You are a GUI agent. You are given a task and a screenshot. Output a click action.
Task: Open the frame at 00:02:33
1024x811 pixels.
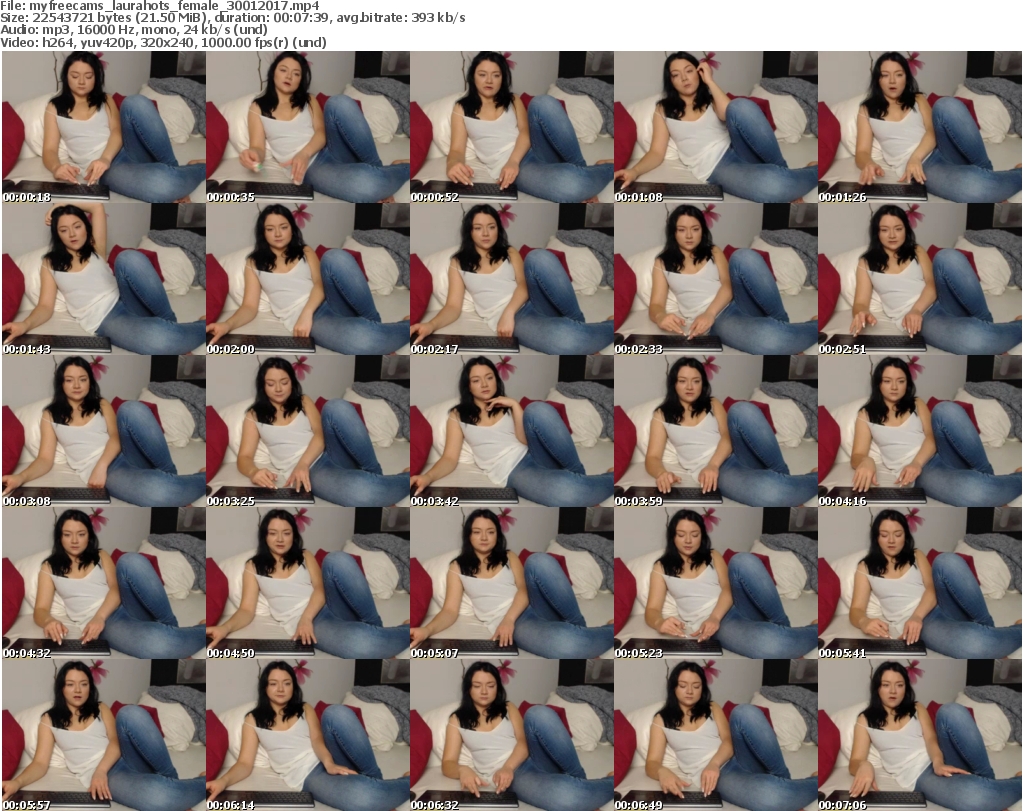[716, 279]
